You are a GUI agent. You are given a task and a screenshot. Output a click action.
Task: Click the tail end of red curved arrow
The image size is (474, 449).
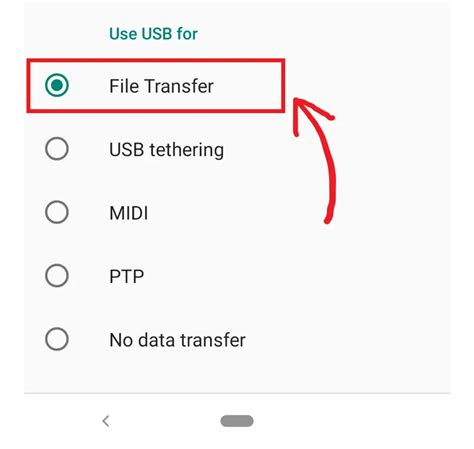(x=328, y=219)
